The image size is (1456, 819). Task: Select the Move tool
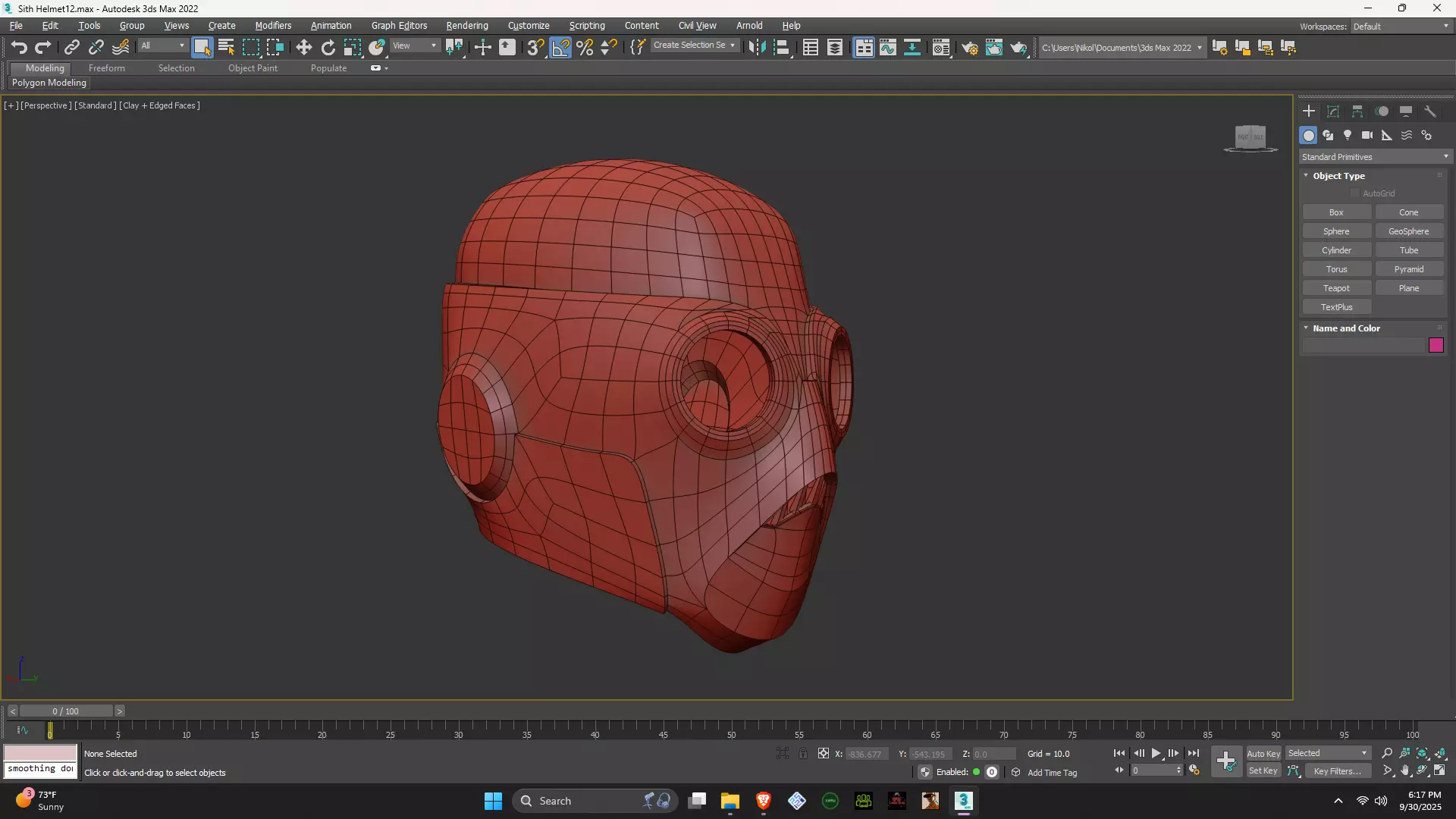pyautogui.click(x=303, y=47)
